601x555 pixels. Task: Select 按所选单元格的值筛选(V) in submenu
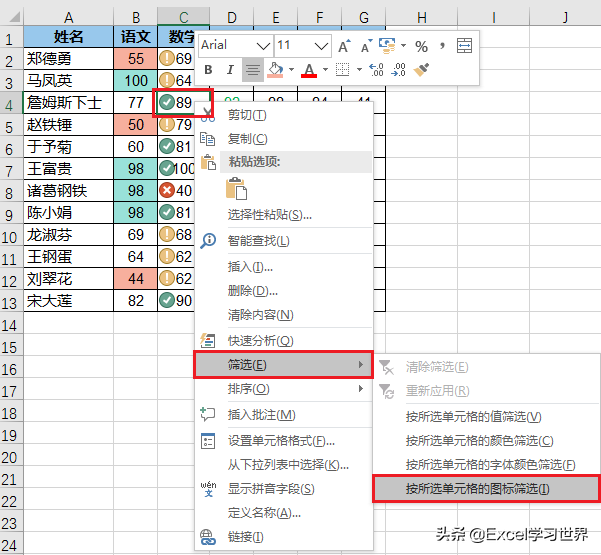coord(486,417)
